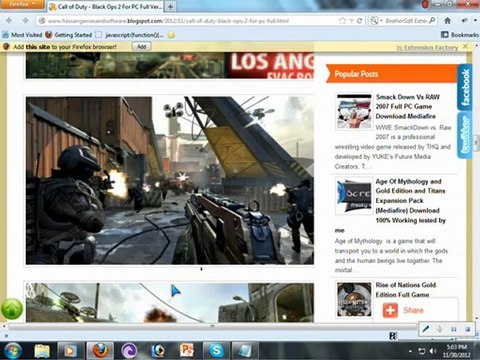This screenshot has width=480, height=360.
Task: Open Windows Explorer from the taskbar
Action: [42, 351]
